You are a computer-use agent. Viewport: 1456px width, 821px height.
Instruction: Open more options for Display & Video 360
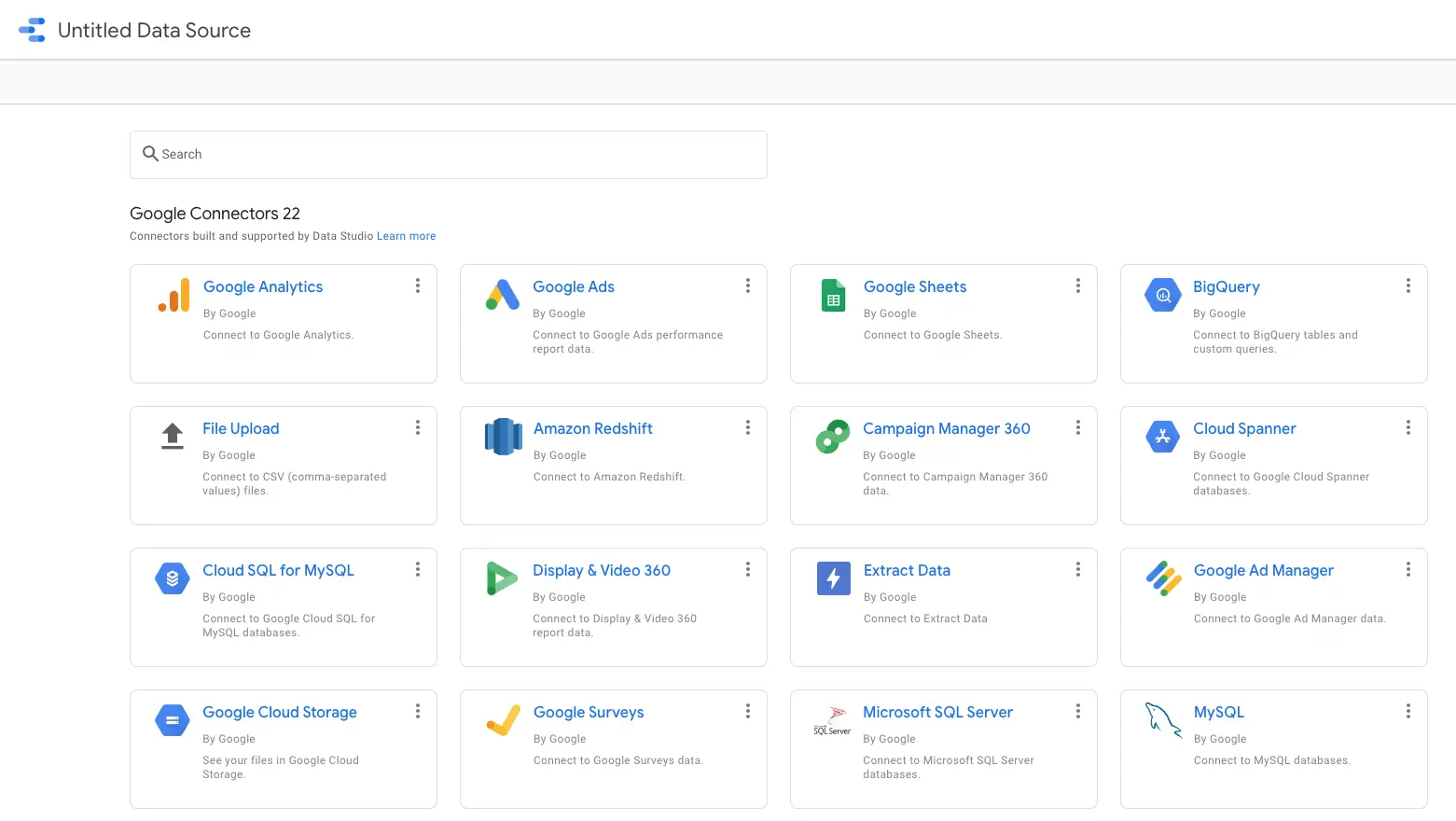(748, 569)
